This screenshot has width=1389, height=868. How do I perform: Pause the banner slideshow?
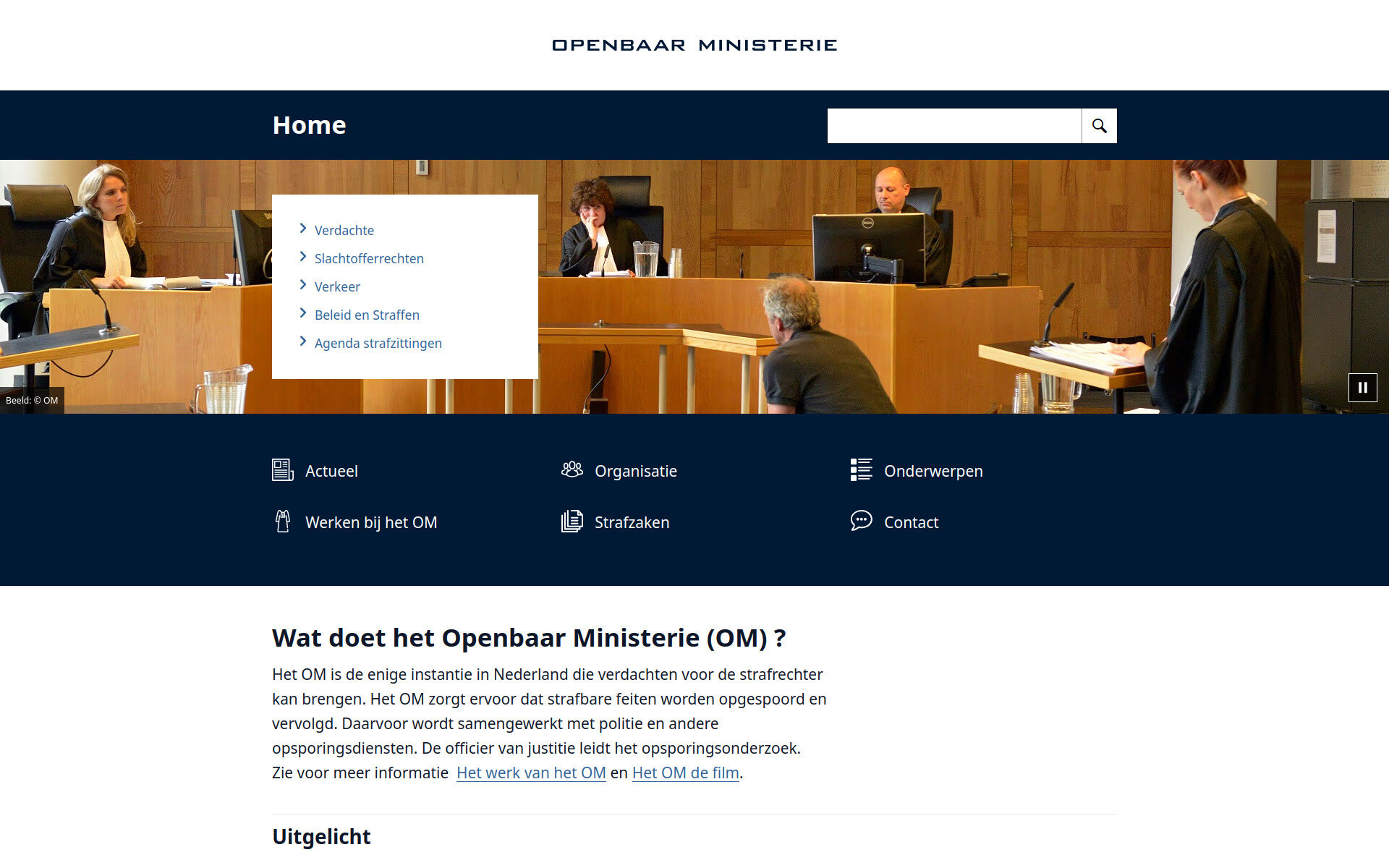[x=1362, y=388]
